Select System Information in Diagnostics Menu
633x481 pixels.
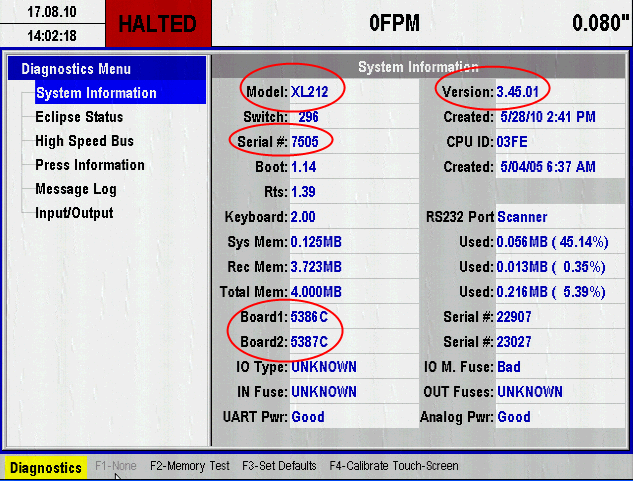click(120, 92)
